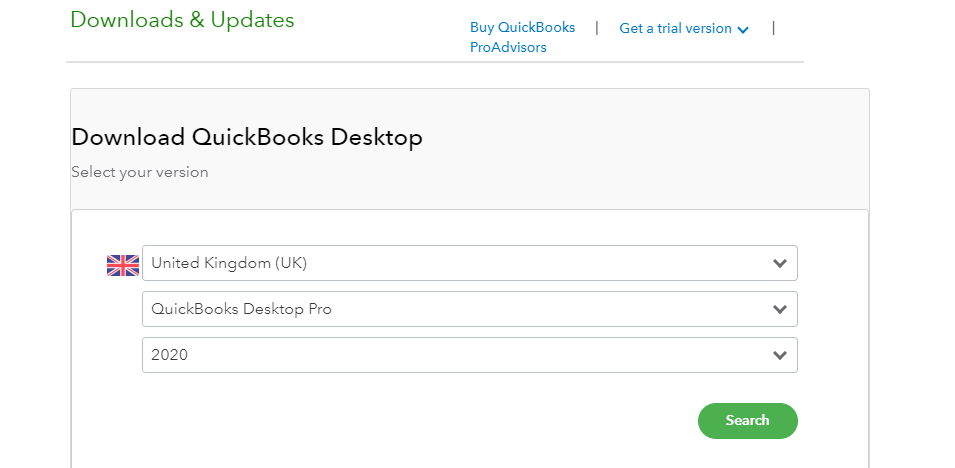Open the Get a trial version menu
The height and width of the screenshot is (468, 955).
[x=676, y=28]
